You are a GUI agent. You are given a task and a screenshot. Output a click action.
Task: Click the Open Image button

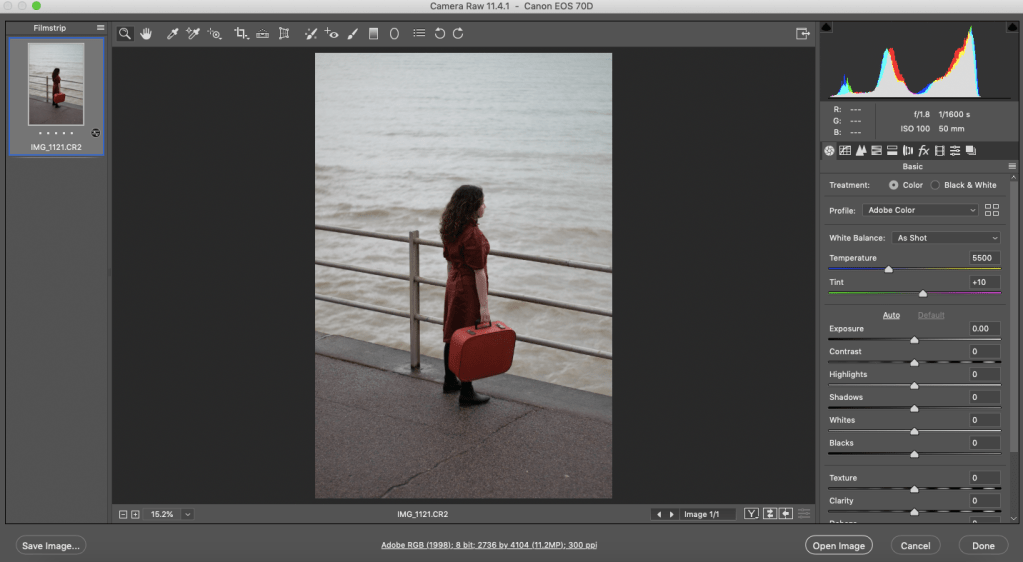(838, 545)
